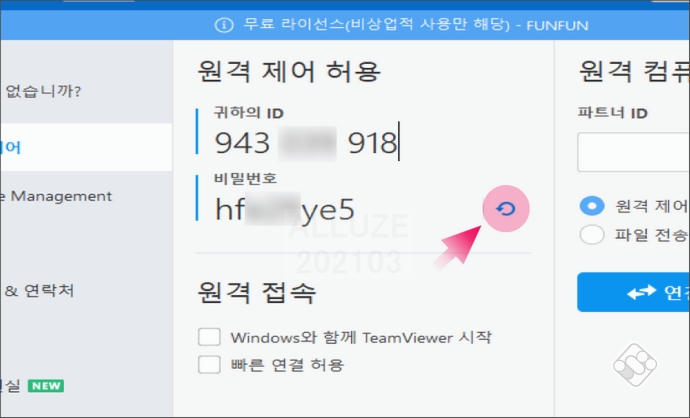
Task: Select the 원격 제어 radio button
Action: 592,206
